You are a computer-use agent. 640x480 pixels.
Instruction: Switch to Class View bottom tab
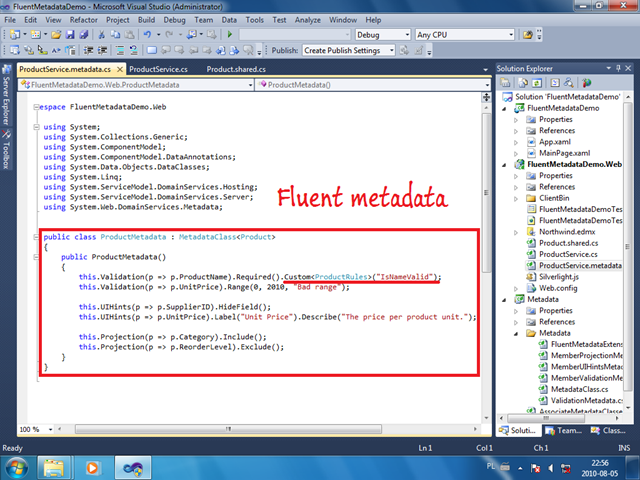609,431
